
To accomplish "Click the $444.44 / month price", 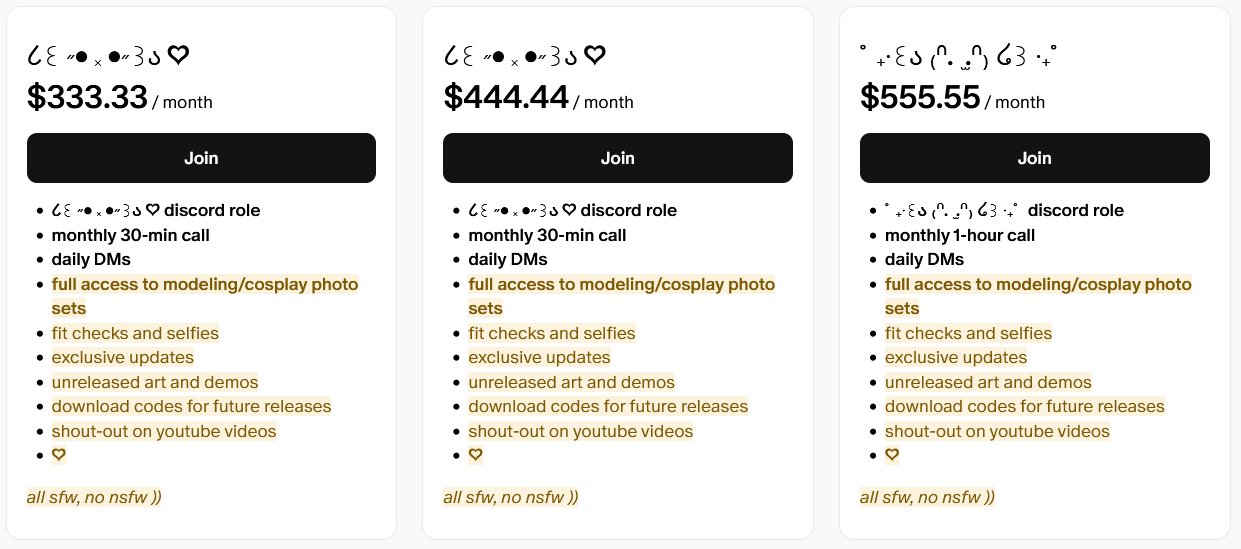I will 537,98.
